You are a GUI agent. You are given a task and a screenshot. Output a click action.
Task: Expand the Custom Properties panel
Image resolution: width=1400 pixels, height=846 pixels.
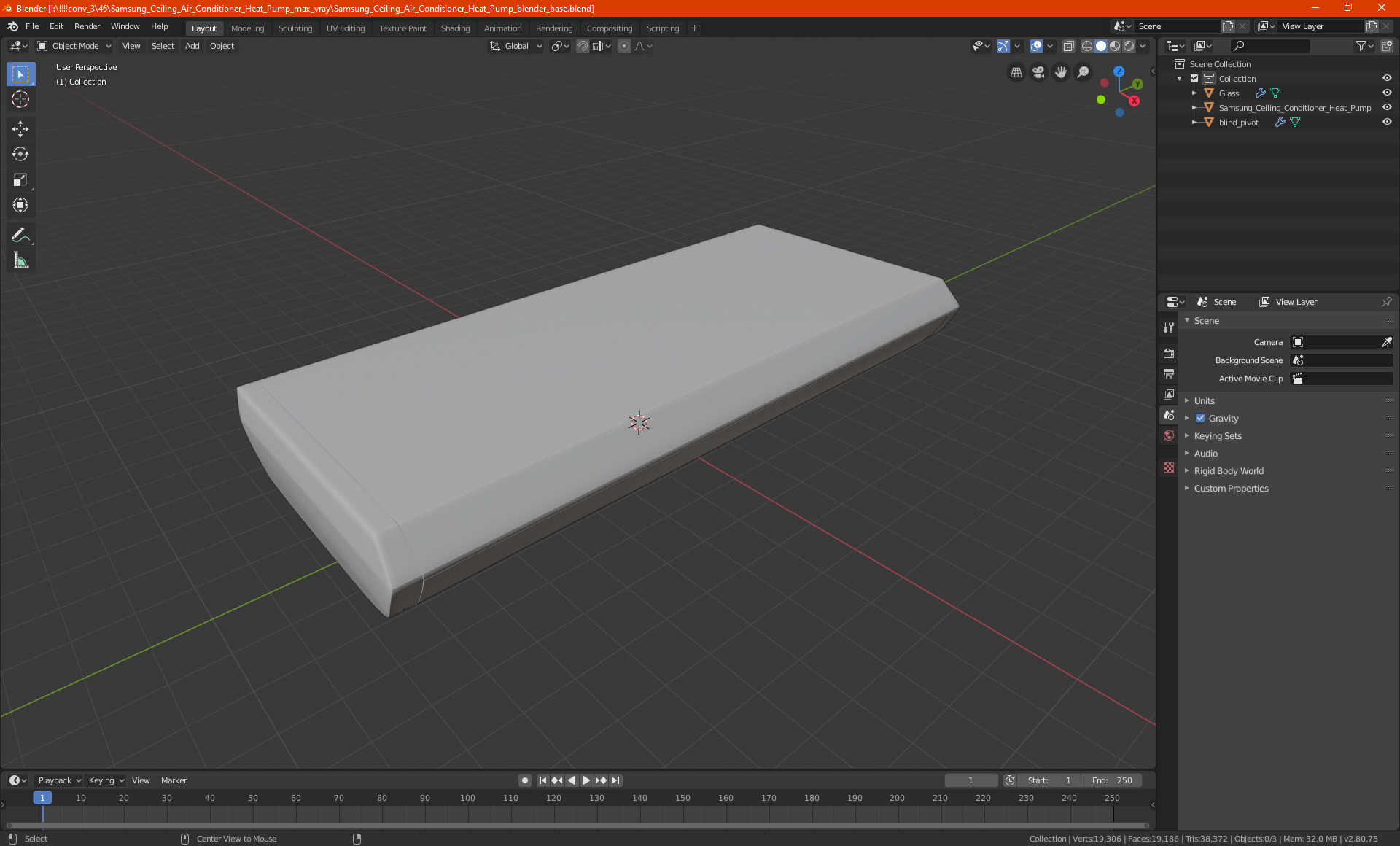1231,489
